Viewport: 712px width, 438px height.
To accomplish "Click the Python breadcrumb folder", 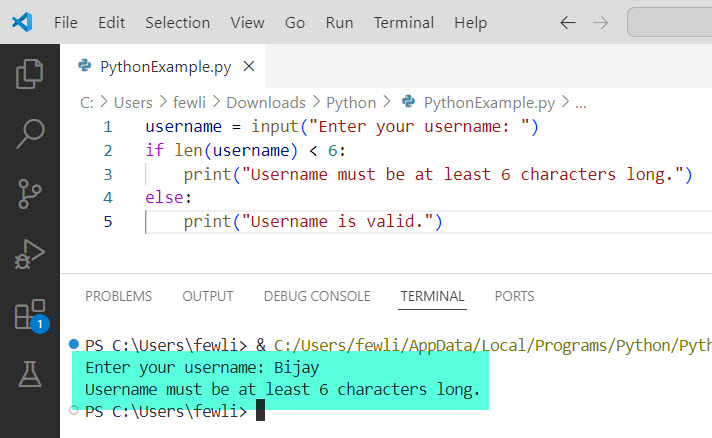I will click(351, 103).
